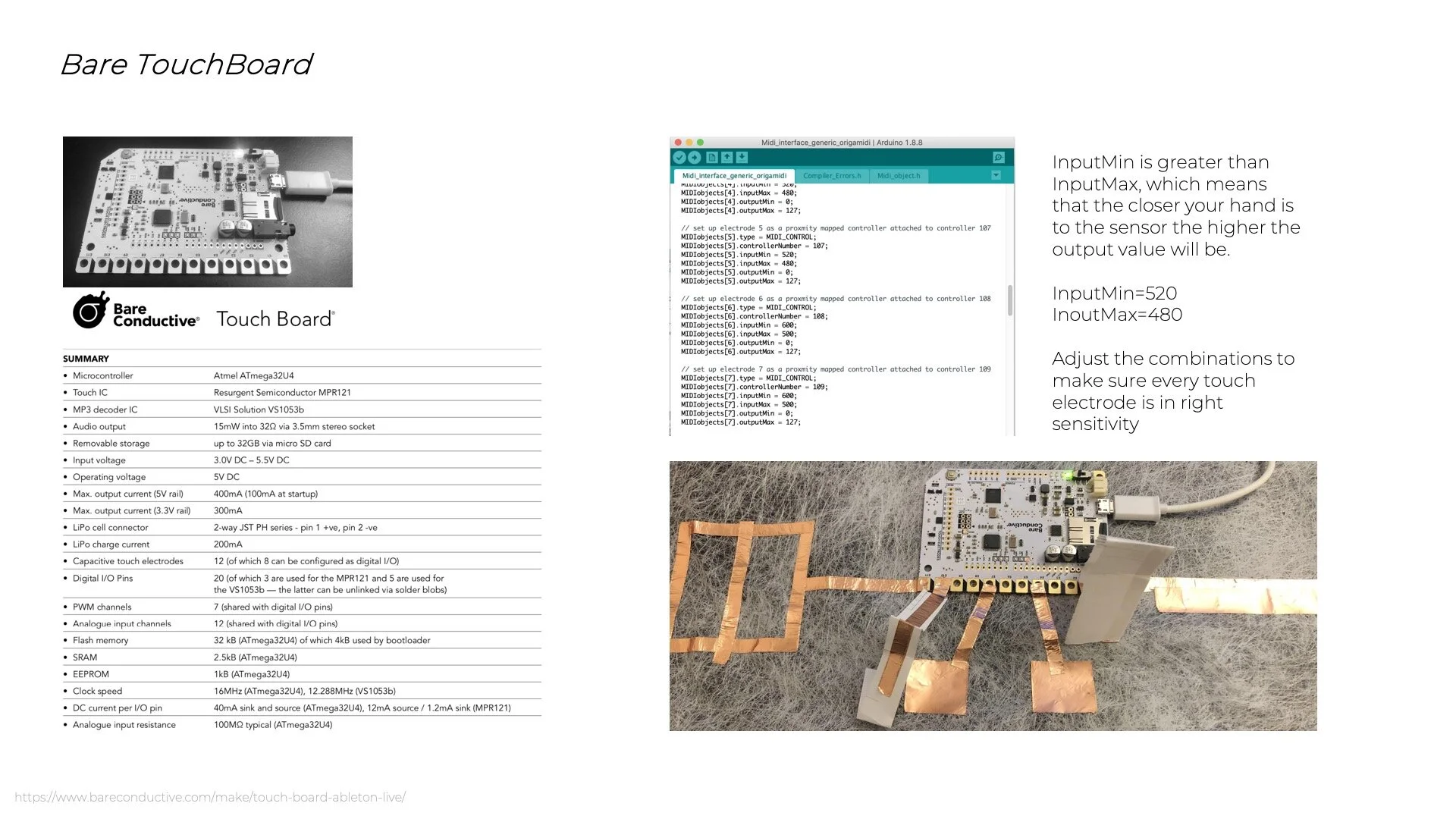Click the Bare TouchBoard slide title
Image resolution: width=1456 pixels, height=819 pixels.
pyautogui.click(x=186, y=64)
